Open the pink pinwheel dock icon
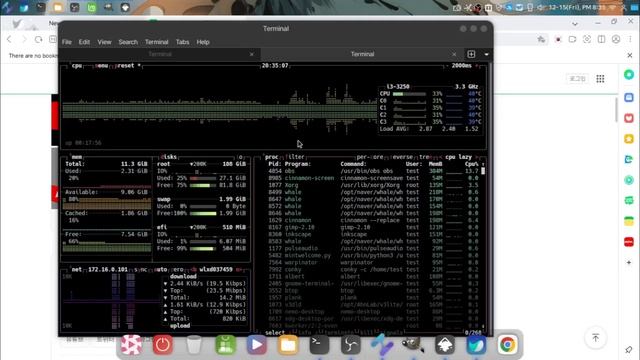Image resolution: width=640 pixels, height=360 pixels. pyautogui.click(x=131, y=345)
